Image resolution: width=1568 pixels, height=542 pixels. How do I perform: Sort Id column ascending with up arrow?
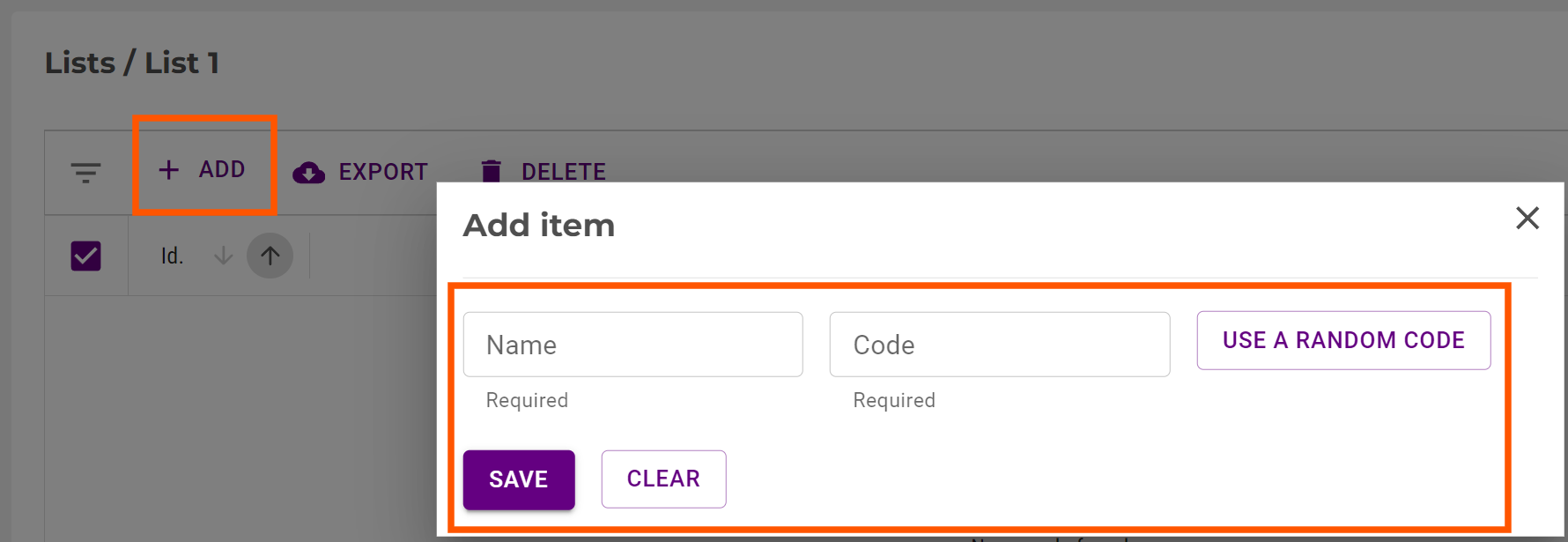tap(270, 256)
